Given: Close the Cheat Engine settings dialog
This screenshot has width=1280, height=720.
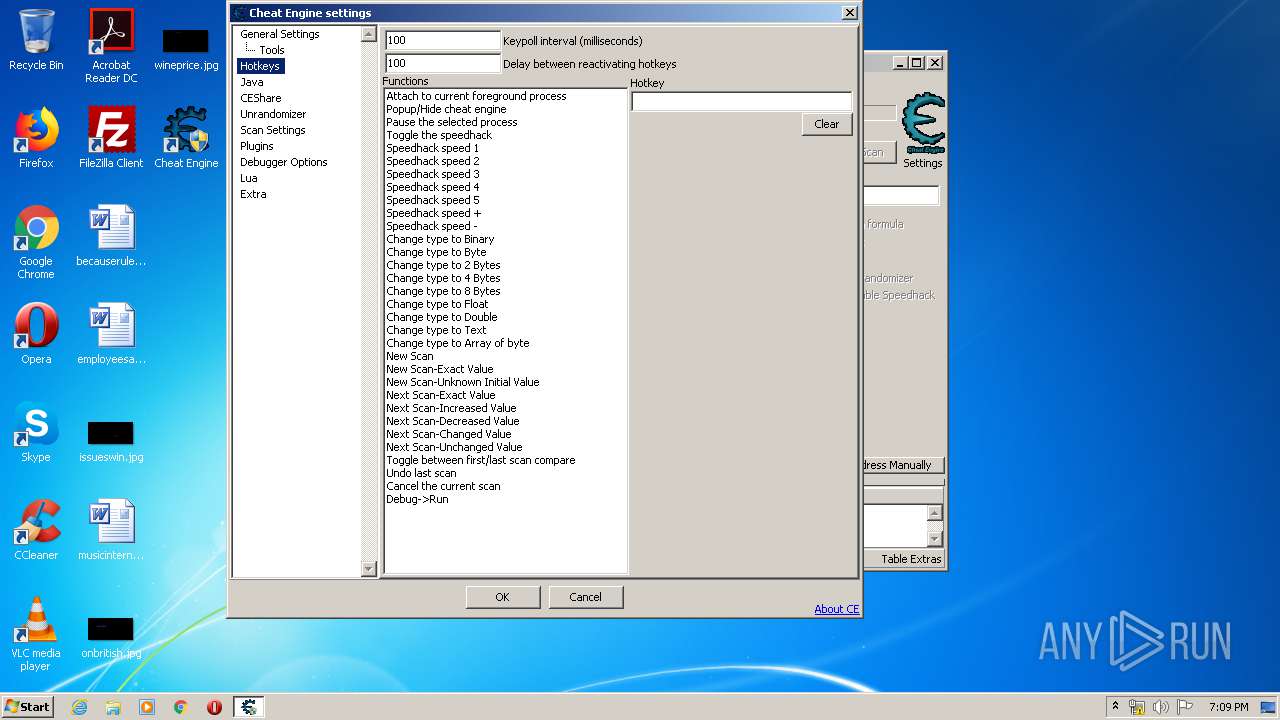Looking at the screenshot, I should coord(849,13).
